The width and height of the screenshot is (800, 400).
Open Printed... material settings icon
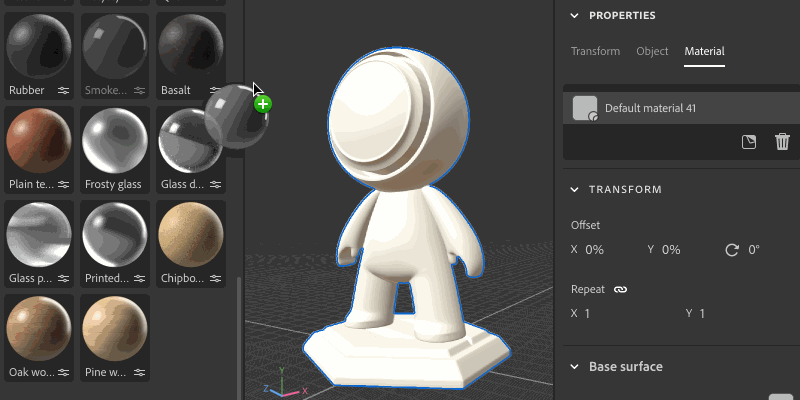[139, 279]
